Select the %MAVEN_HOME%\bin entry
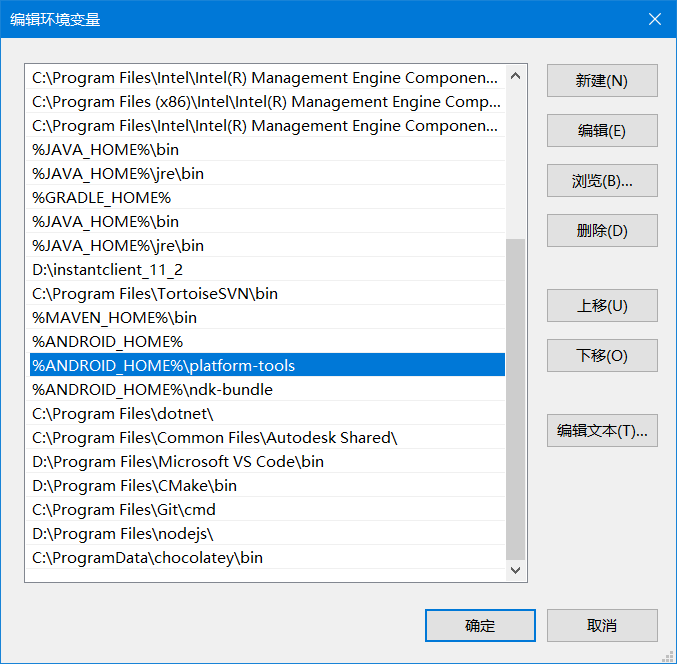The width and height of the screenshot is (677, 664). coord(267,318)
